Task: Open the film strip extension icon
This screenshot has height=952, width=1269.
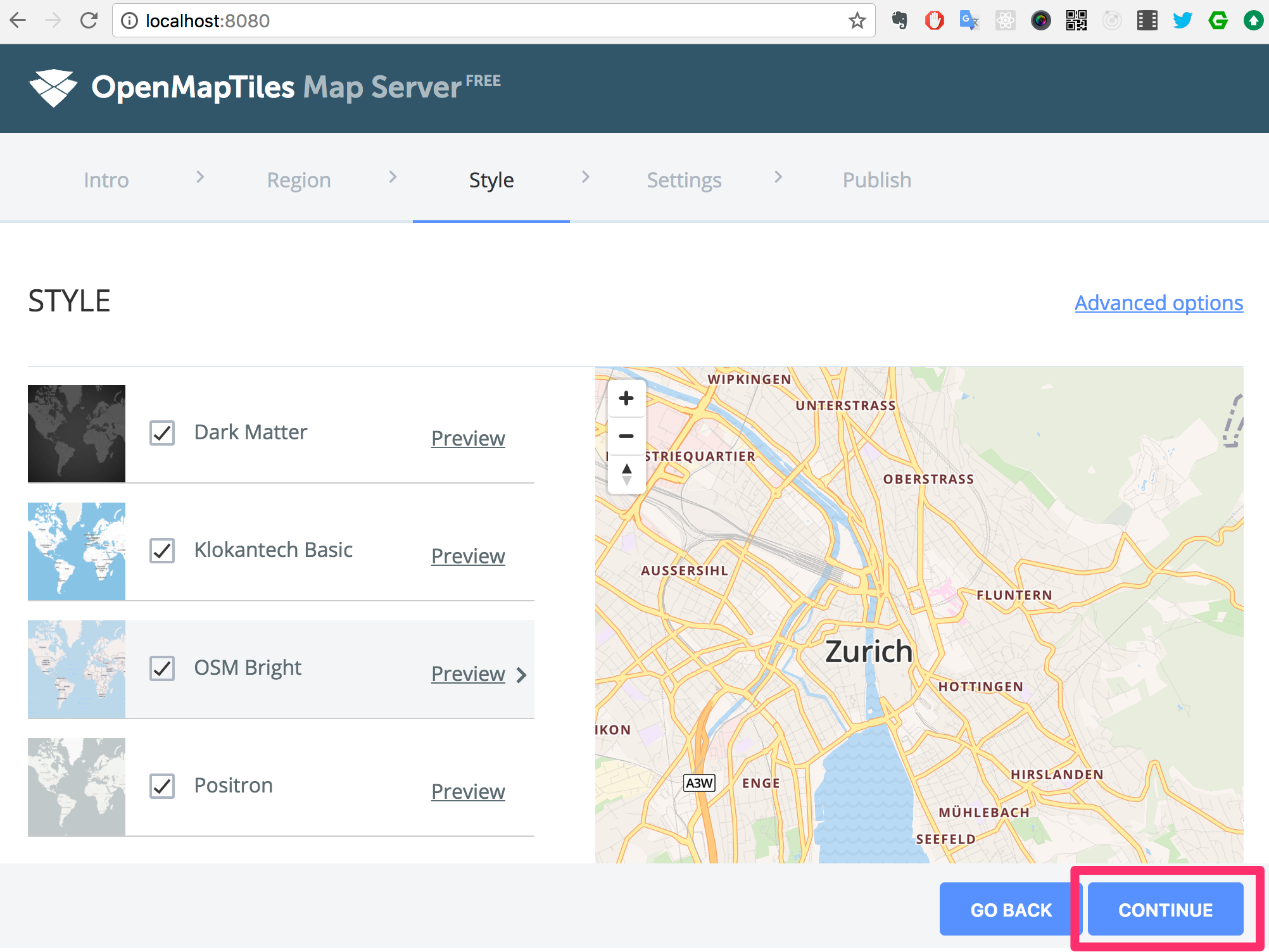Action: pos(1147,21)
